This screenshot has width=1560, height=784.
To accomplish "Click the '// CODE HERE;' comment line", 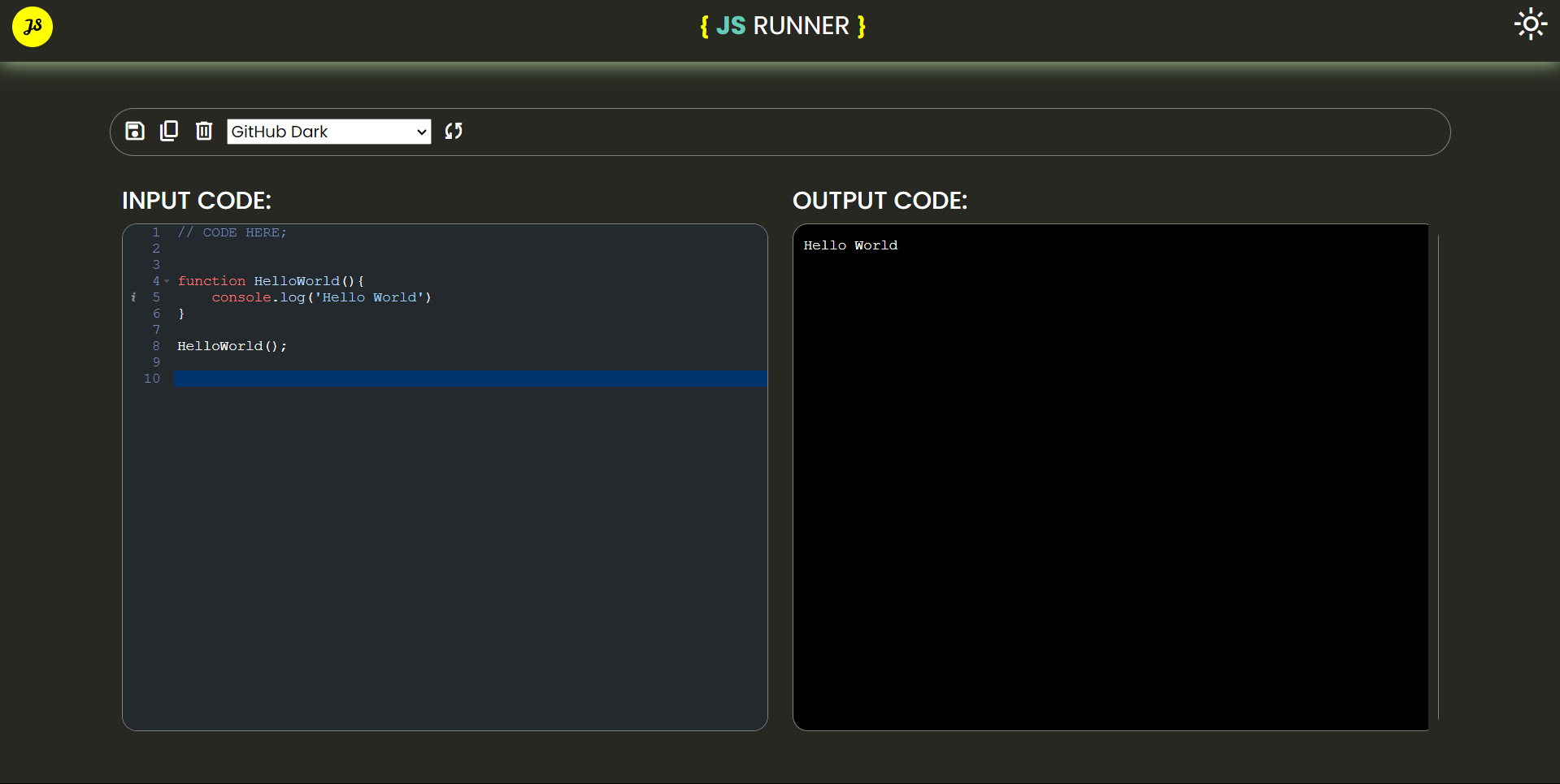I will click(x=232, y=232).
